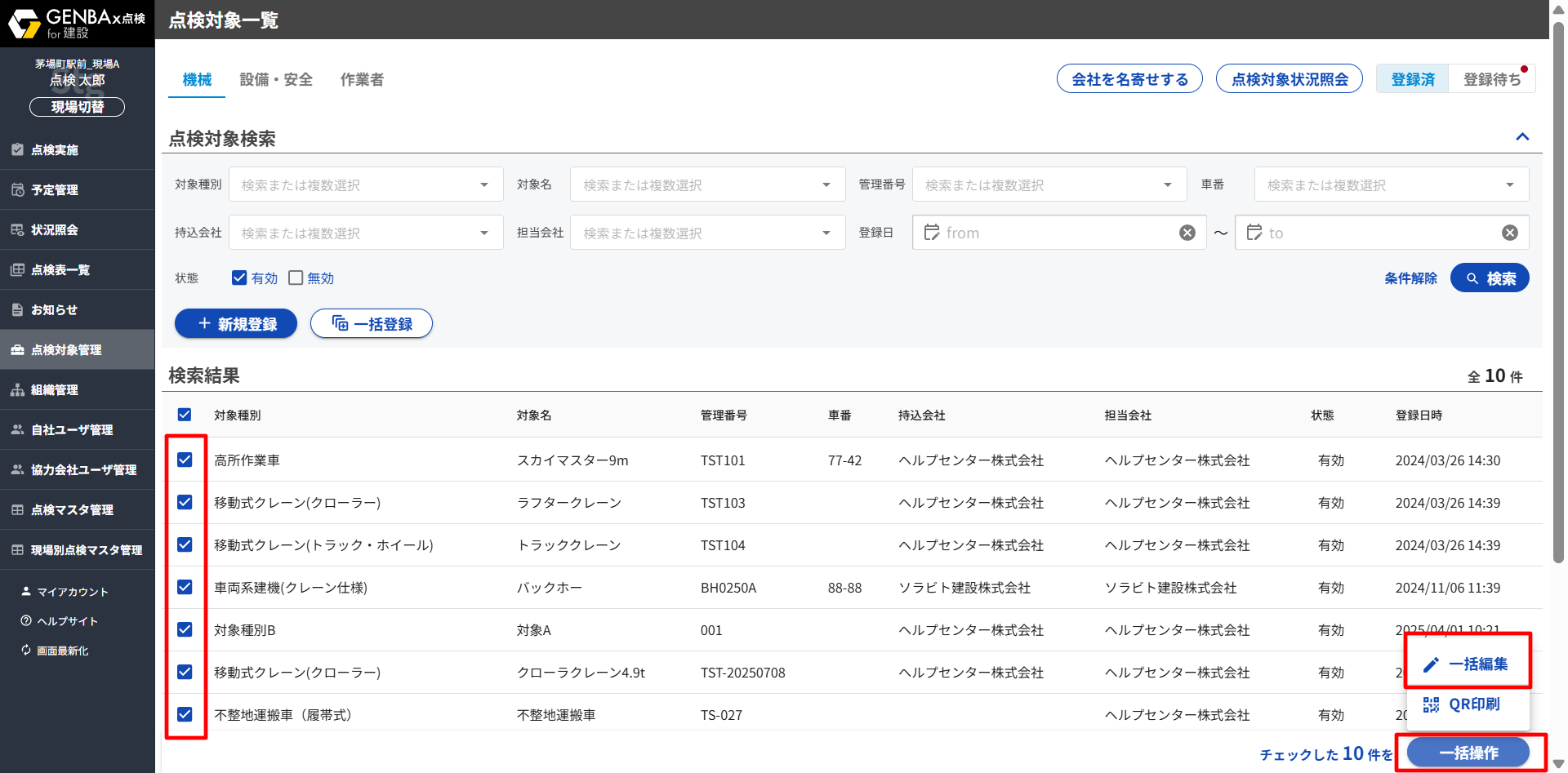This screenshot has height=773, width=1568.
Task: Clear the 登録日 from date field
Action: [x=1187, y=233]
